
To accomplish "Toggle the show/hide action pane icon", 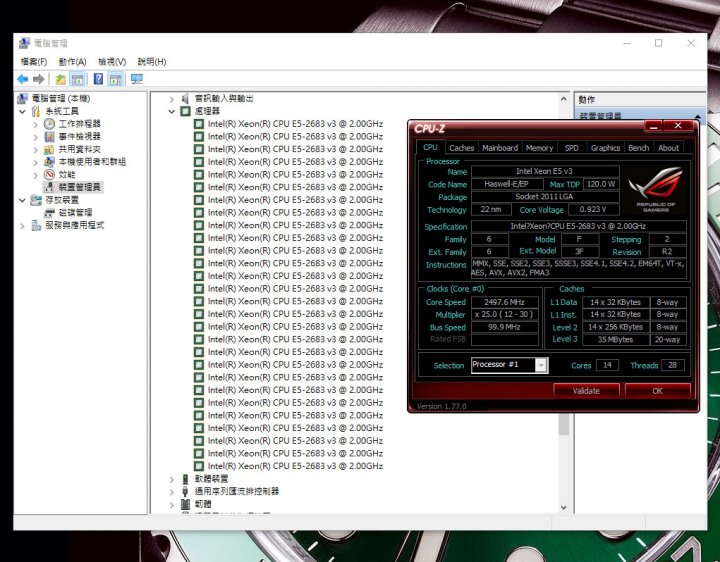I will 115,79.
